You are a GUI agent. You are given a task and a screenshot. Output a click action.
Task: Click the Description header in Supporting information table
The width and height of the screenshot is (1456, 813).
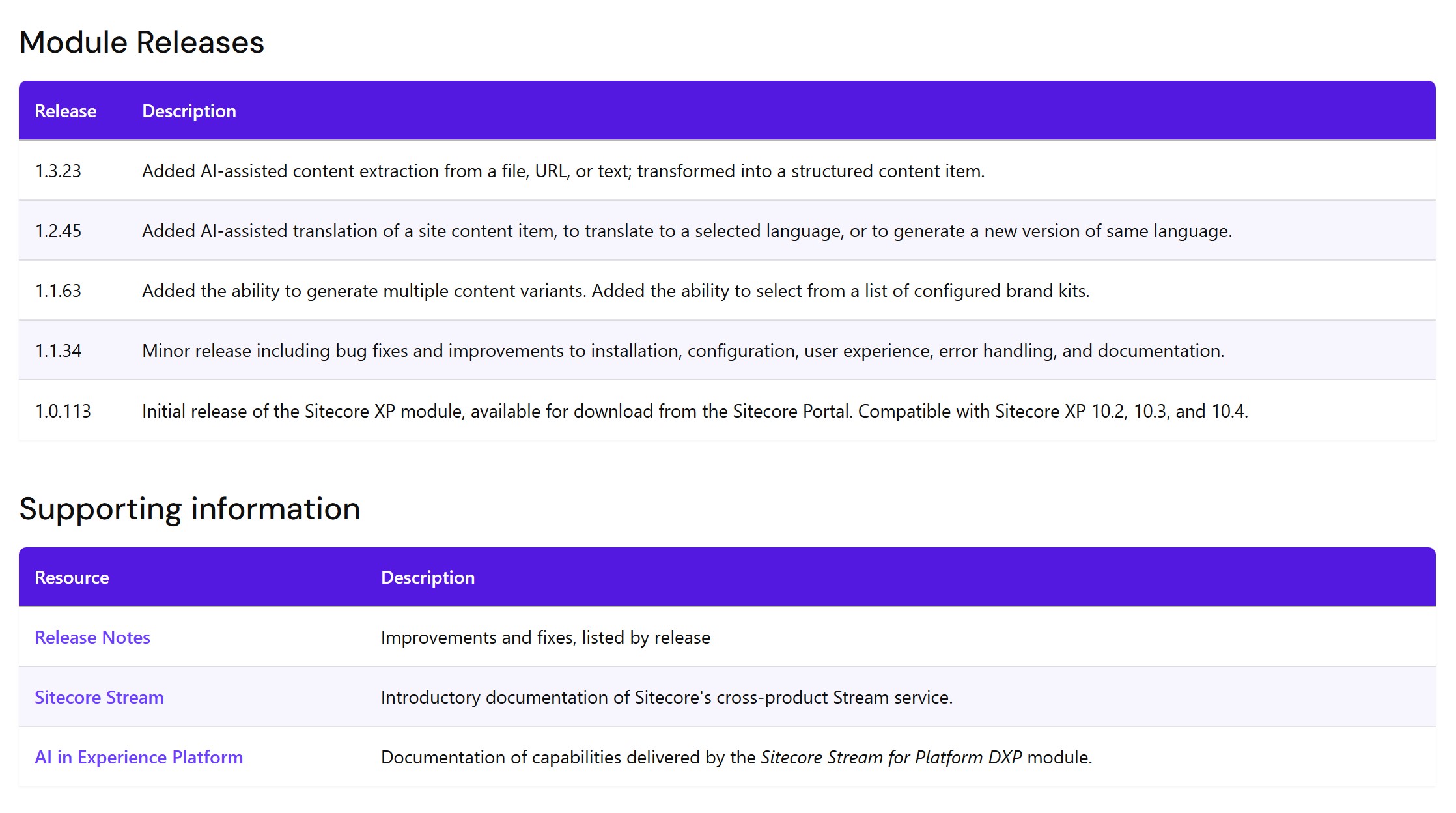428,578
